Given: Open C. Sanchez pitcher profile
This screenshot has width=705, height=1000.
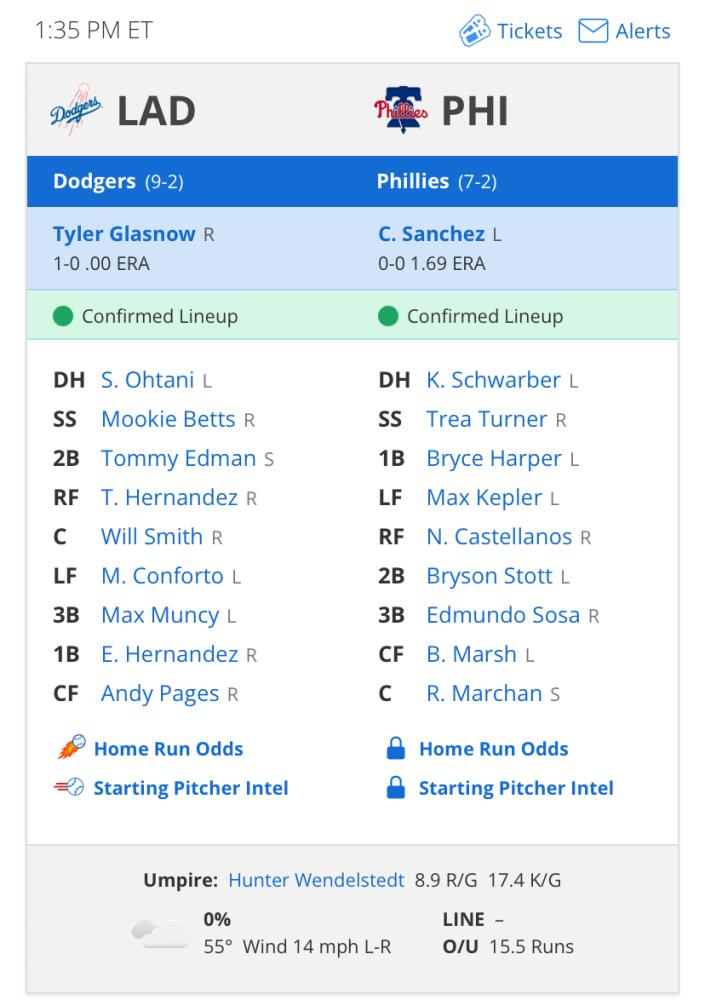Looking at the screenshot, I should pos(431,233).
